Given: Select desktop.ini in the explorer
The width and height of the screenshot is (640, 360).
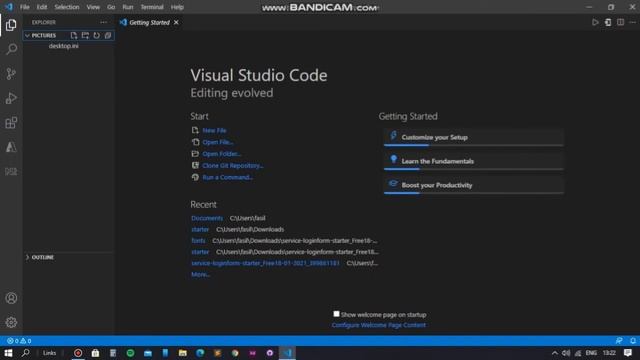Looking at the screenshot, I should click(64, 46).
